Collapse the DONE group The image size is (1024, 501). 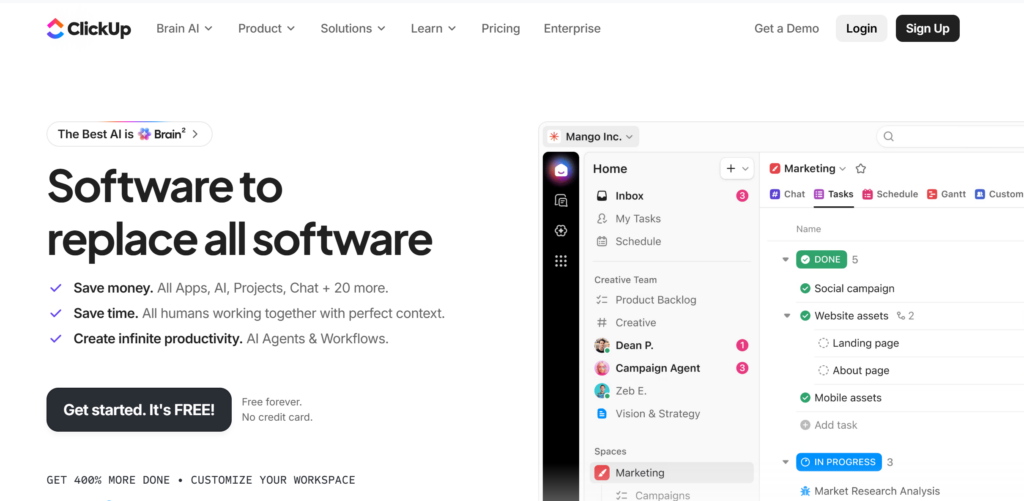786,260
